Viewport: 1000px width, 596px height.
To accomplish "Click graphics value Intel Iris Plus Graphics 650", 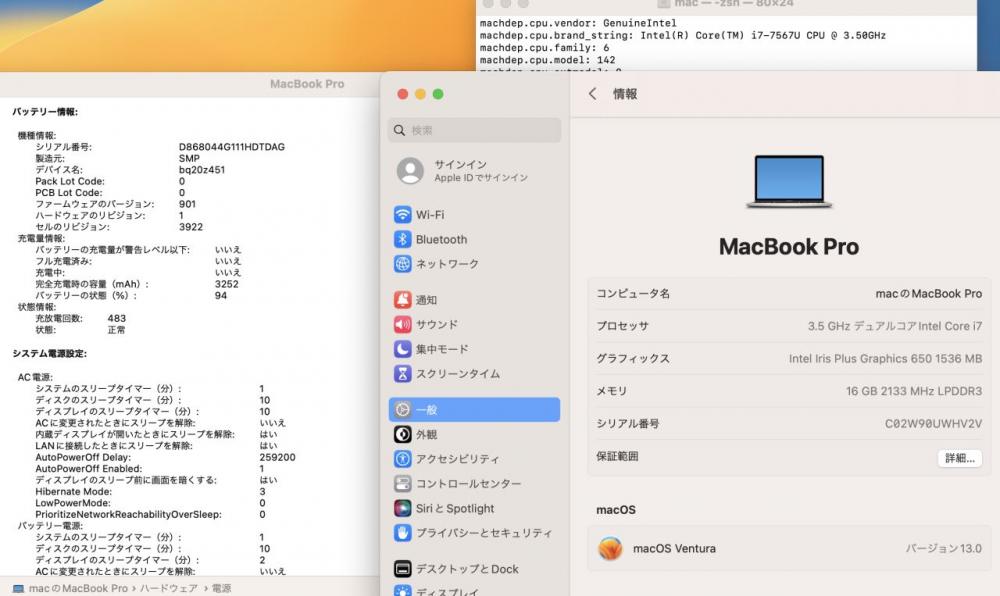I will [x=885, y=359].
